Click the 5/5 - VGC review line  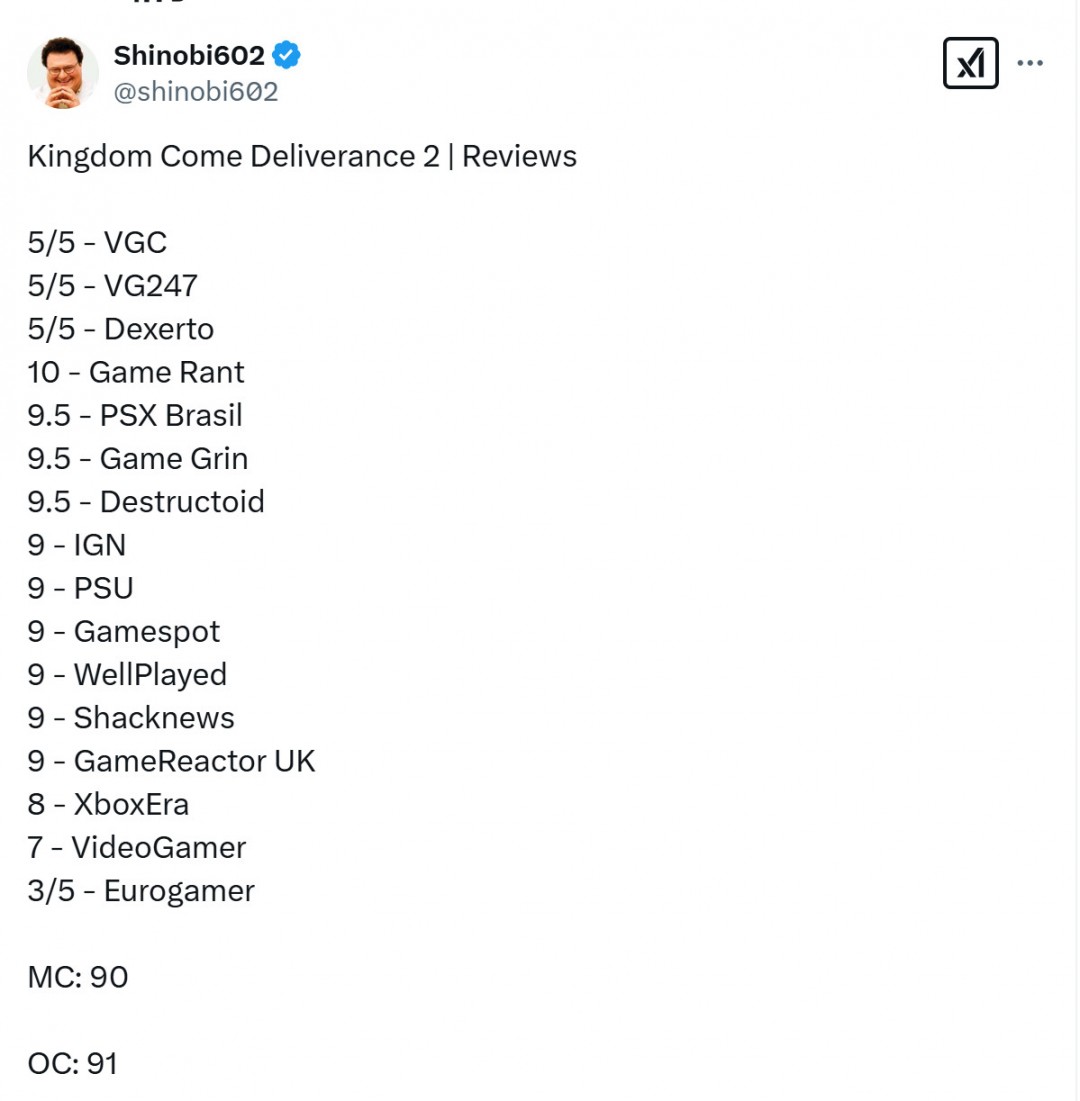tap(97, 243)
